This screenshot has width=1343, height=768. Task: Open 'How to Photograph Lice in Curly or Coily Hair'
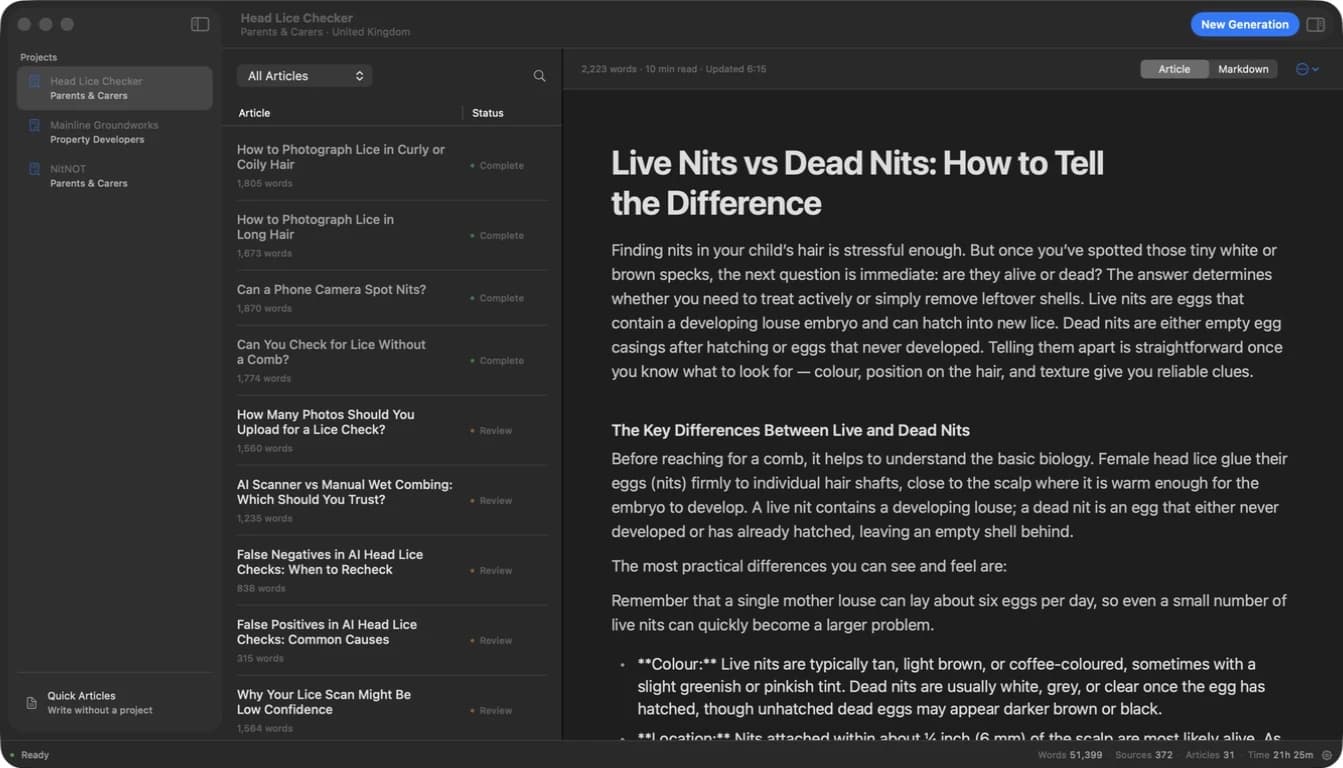point(392,166)
